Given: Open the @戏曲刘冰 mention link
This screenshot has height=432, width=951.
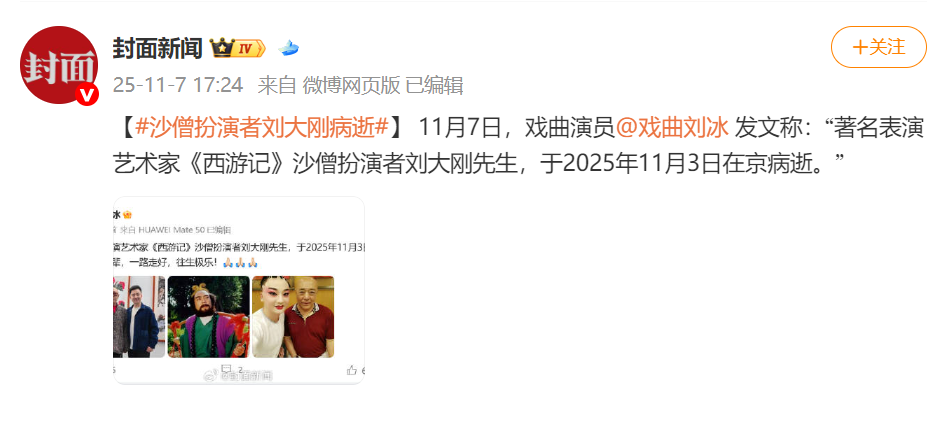Looking at the screenshot, I should point(672,129).
